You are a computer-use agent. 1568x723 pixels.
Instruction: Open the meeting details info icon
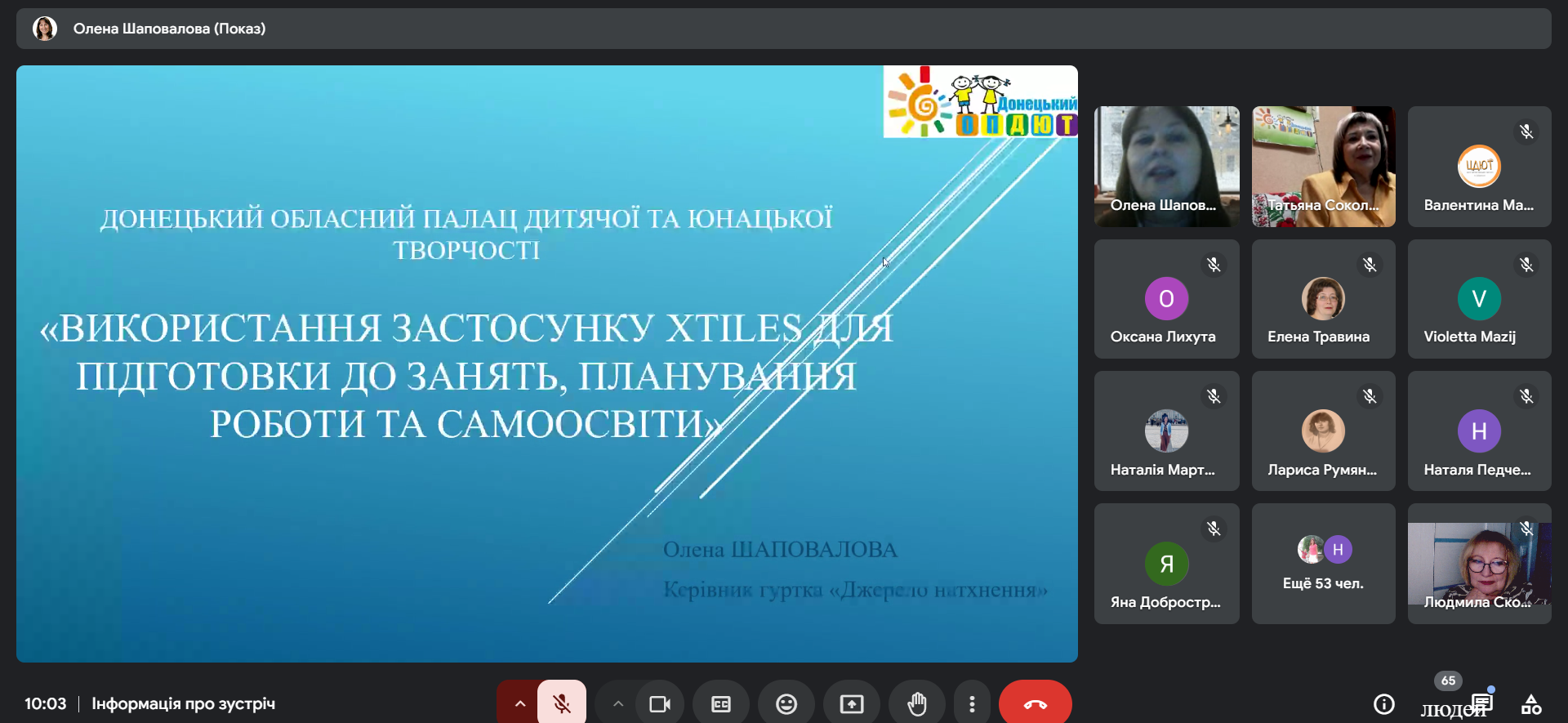[1383, 703]
